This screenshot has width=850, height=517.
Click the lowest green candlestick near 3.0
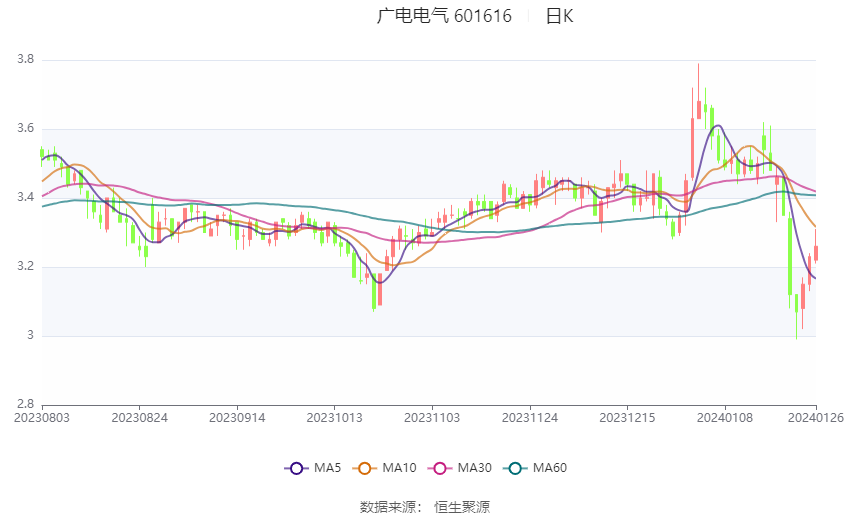[796, 316]
